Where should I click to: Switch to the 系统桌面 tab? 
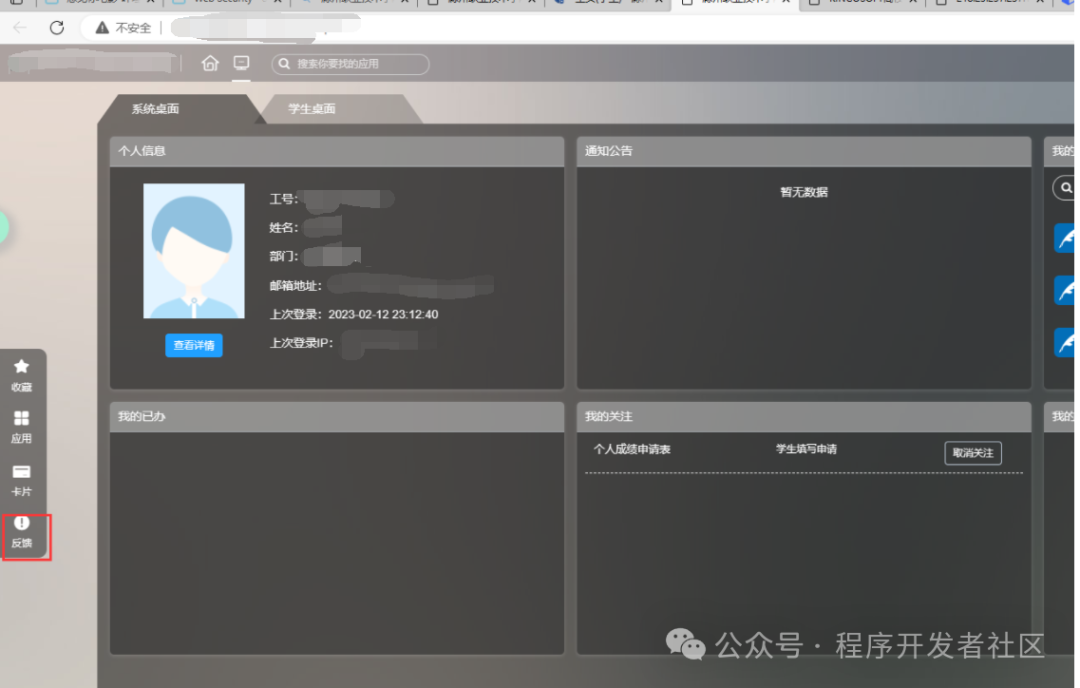(156, 109)
